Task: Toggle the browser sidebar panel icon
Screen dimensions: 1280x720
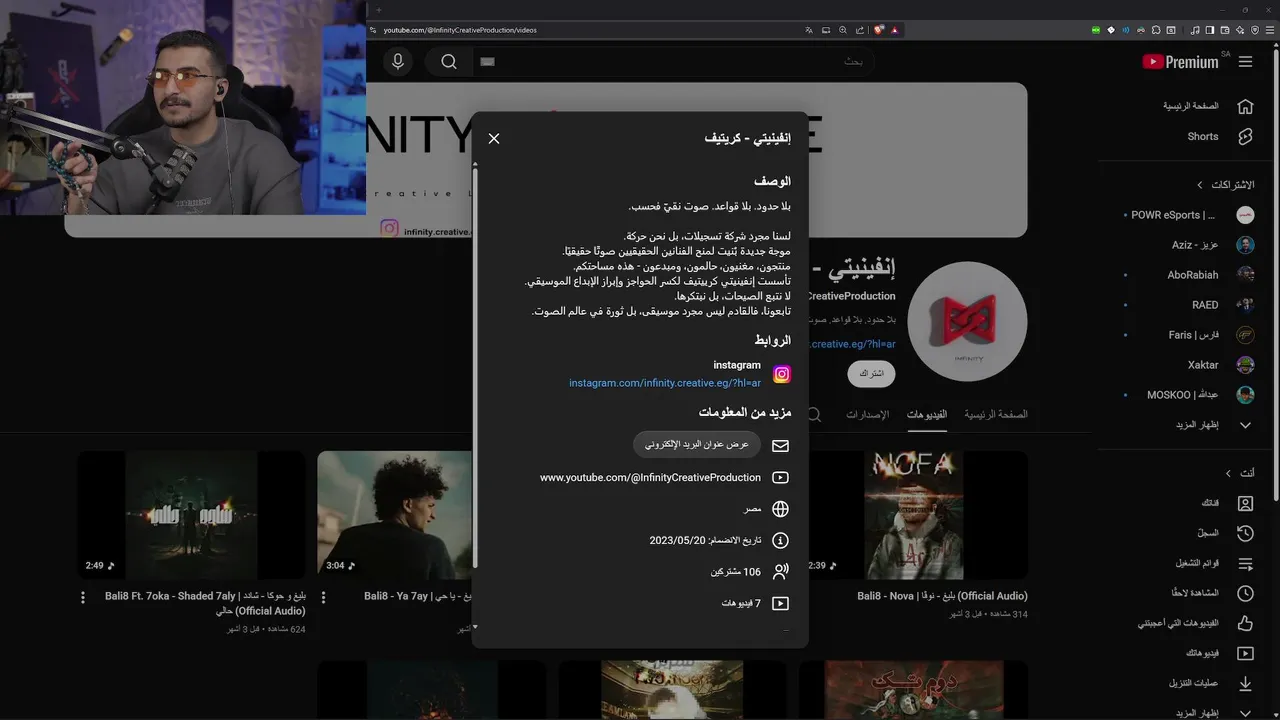Action: click(1210, 30)
